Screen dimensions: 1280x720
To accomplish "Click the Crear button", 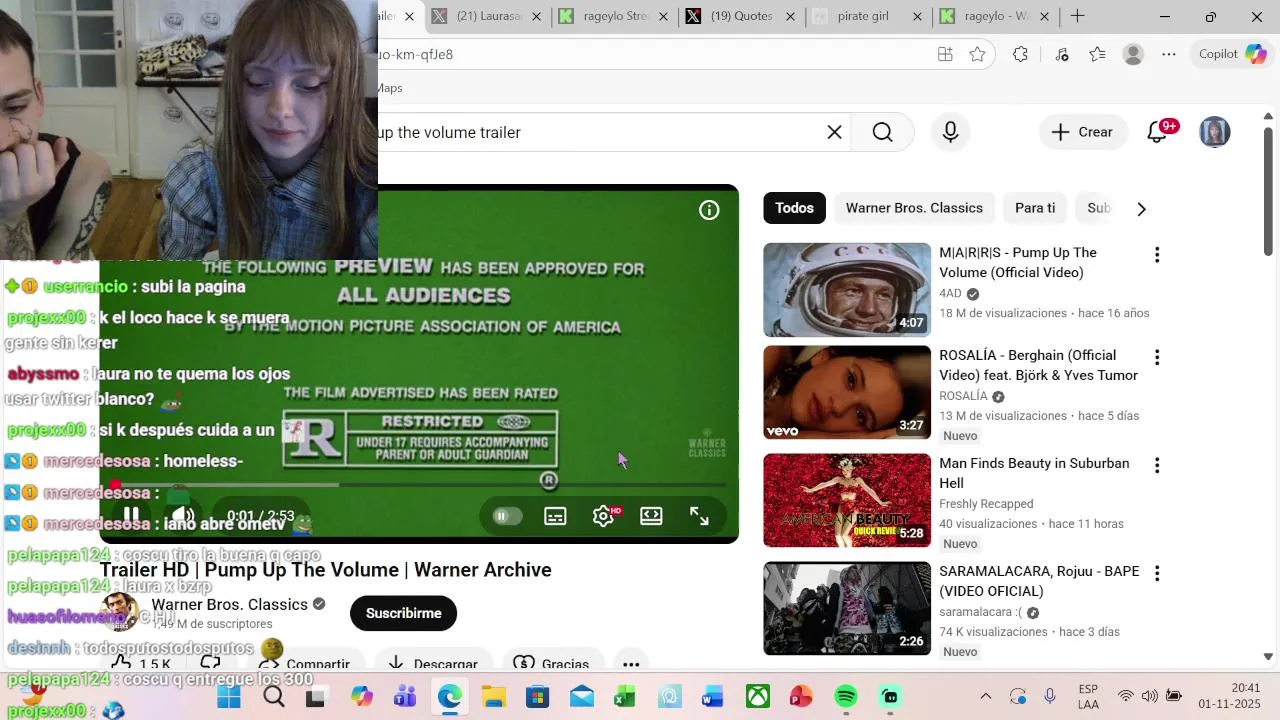I will click(x=1082, y=132).
